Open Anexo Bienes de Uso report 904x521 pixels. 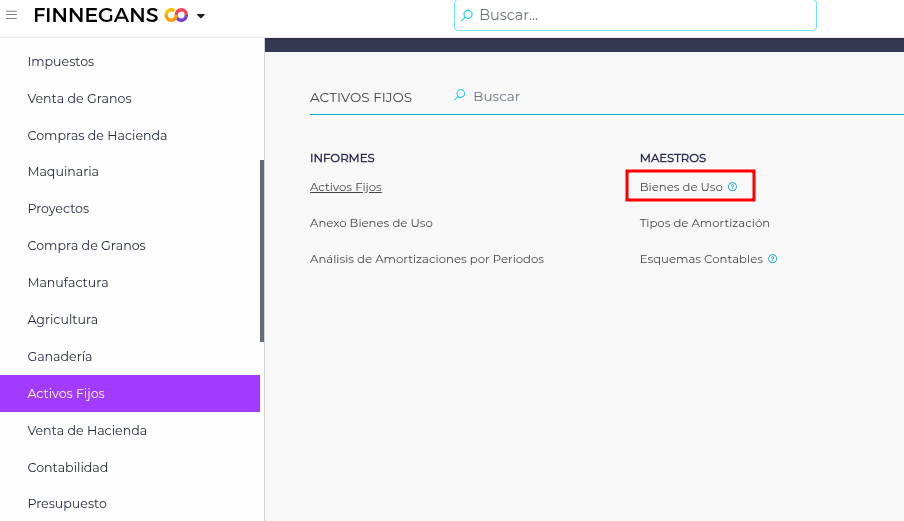pyautogui.click(x=371, y=223)
